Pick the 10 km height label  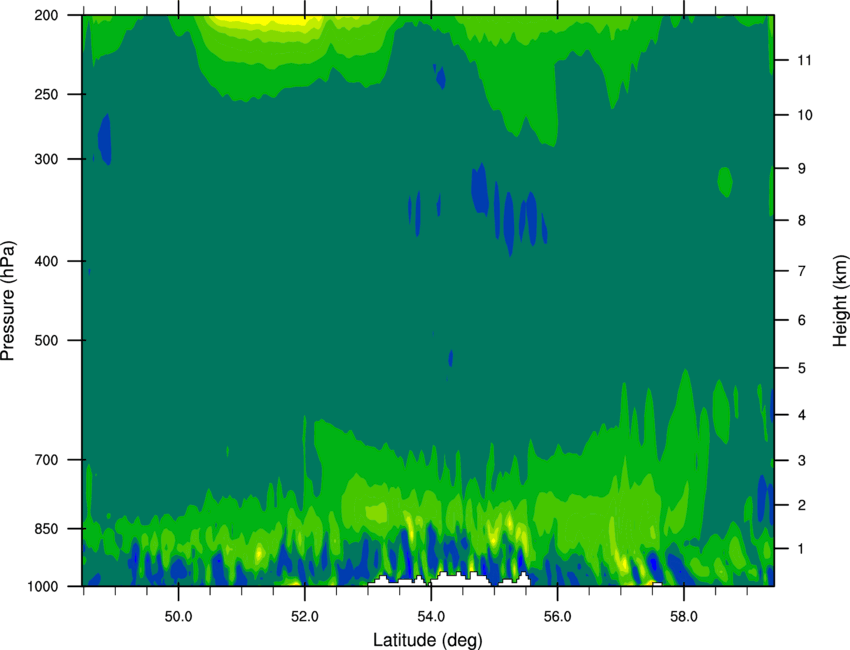coord(804,115)
